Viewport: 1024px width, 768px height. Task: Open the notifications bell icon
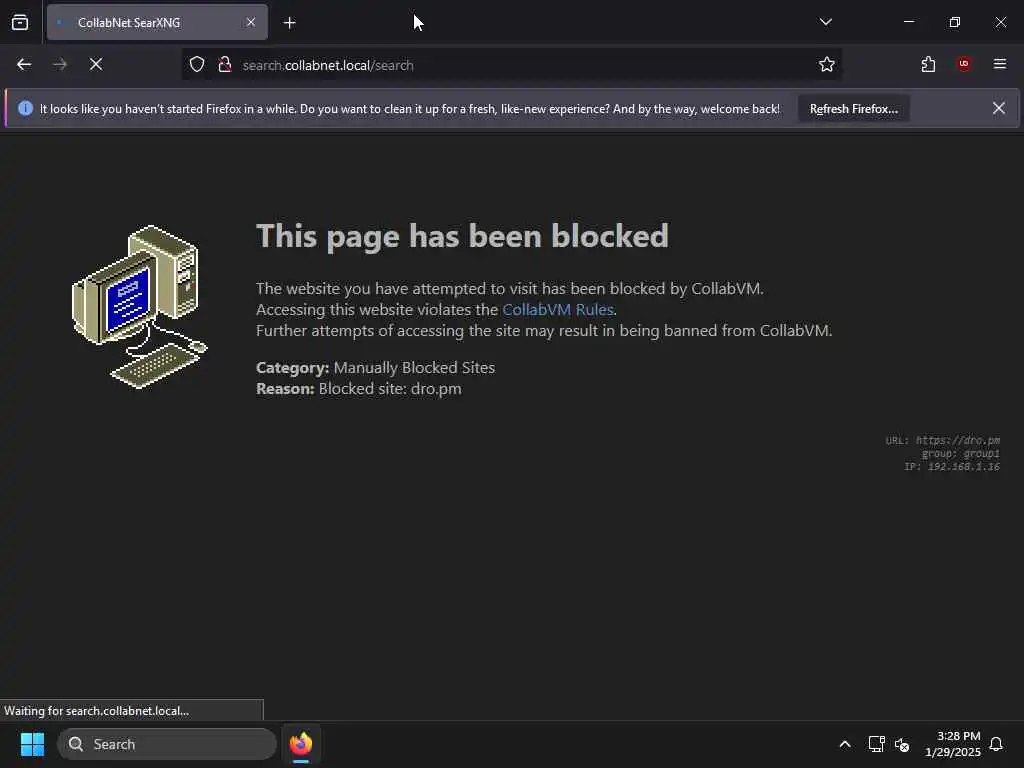996,744
